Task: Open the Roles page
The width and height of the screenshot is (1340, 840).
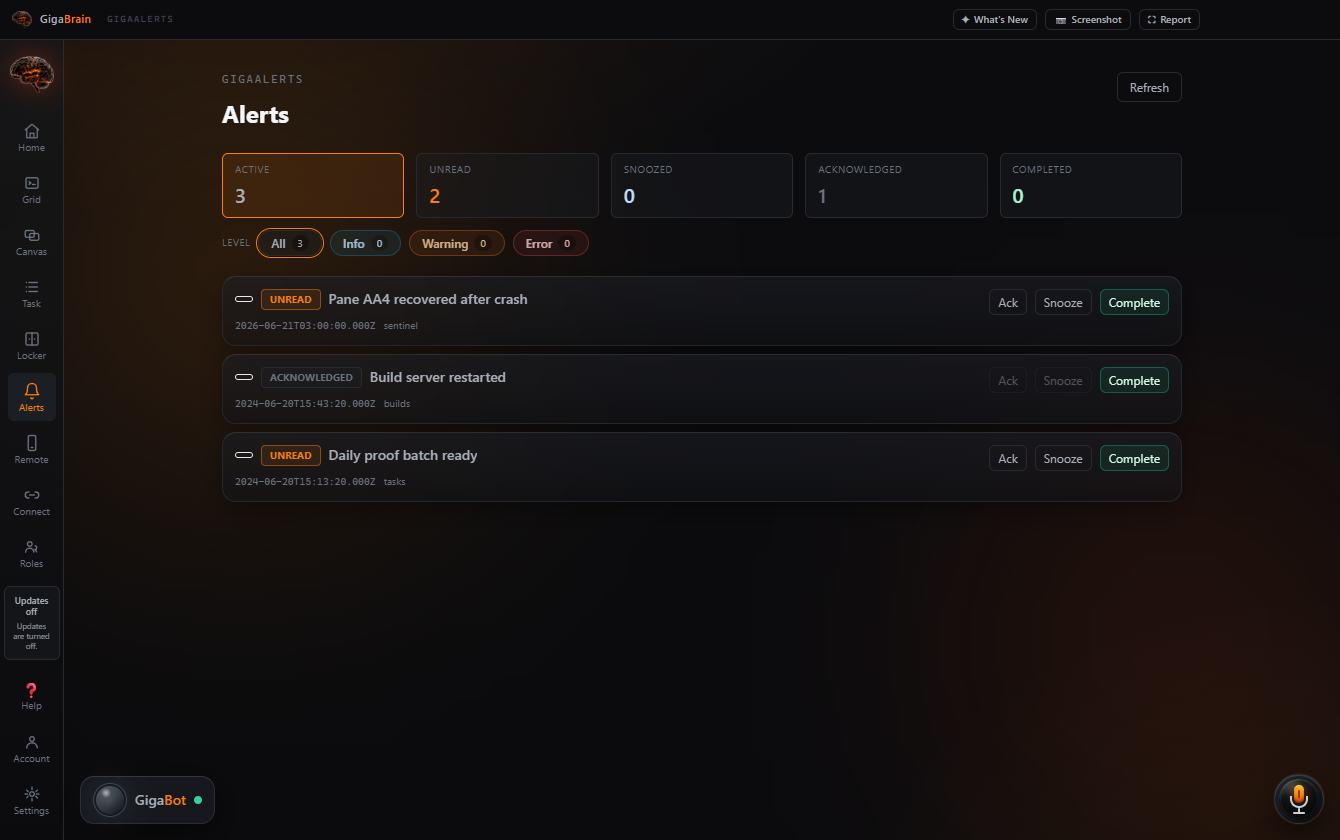Action: tap(31, 554)
